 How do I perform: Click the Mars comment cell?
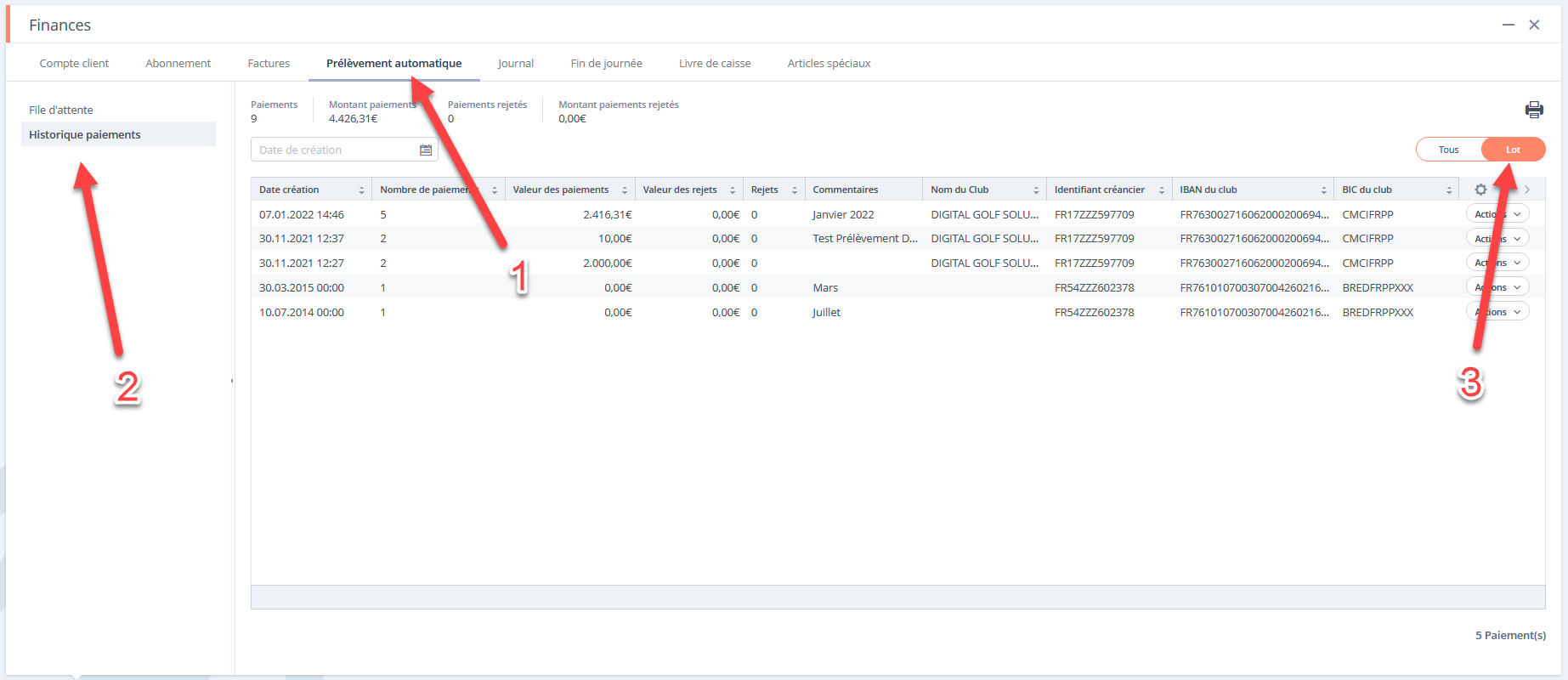click(x=825, y=287)
